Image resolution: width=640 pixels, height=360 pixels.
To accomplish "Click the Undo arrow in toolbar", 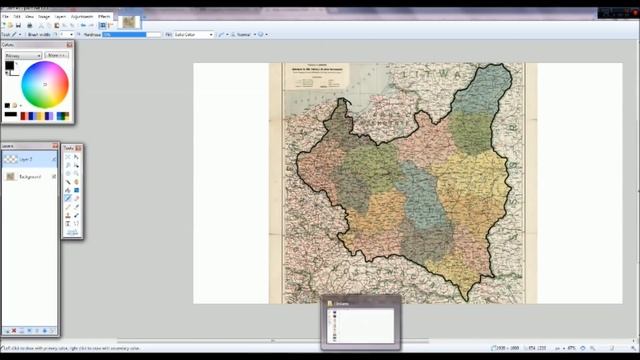I will [83, 25].
